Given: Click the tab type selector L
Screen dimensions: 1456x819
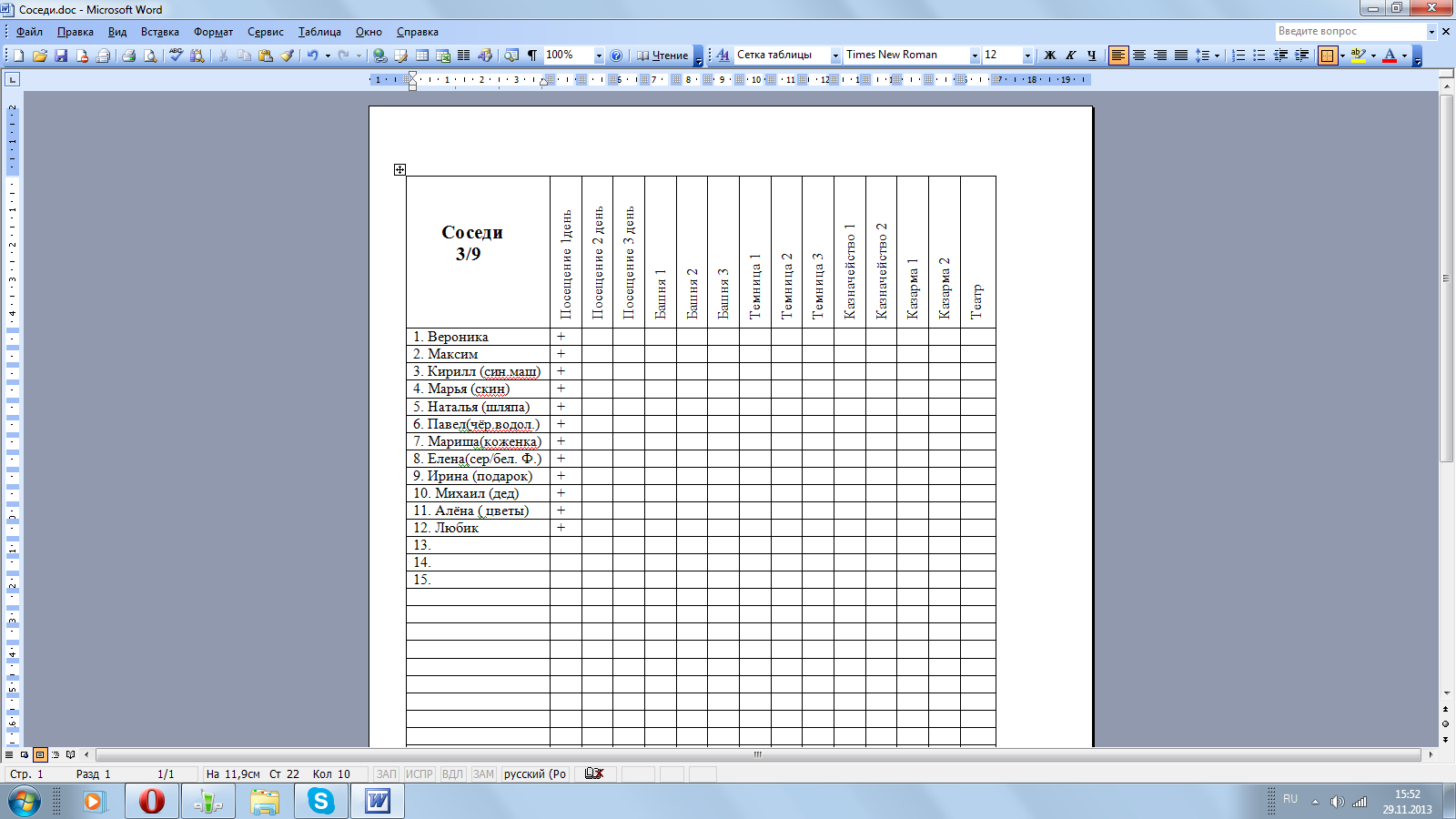Looking at the screenshot, I should coord(12,79).
